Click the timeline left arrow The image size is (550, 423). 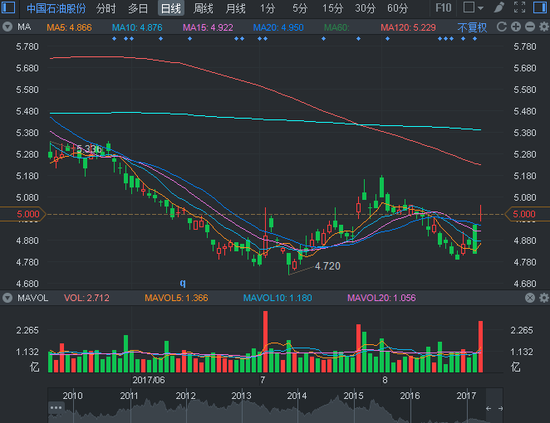489,409
